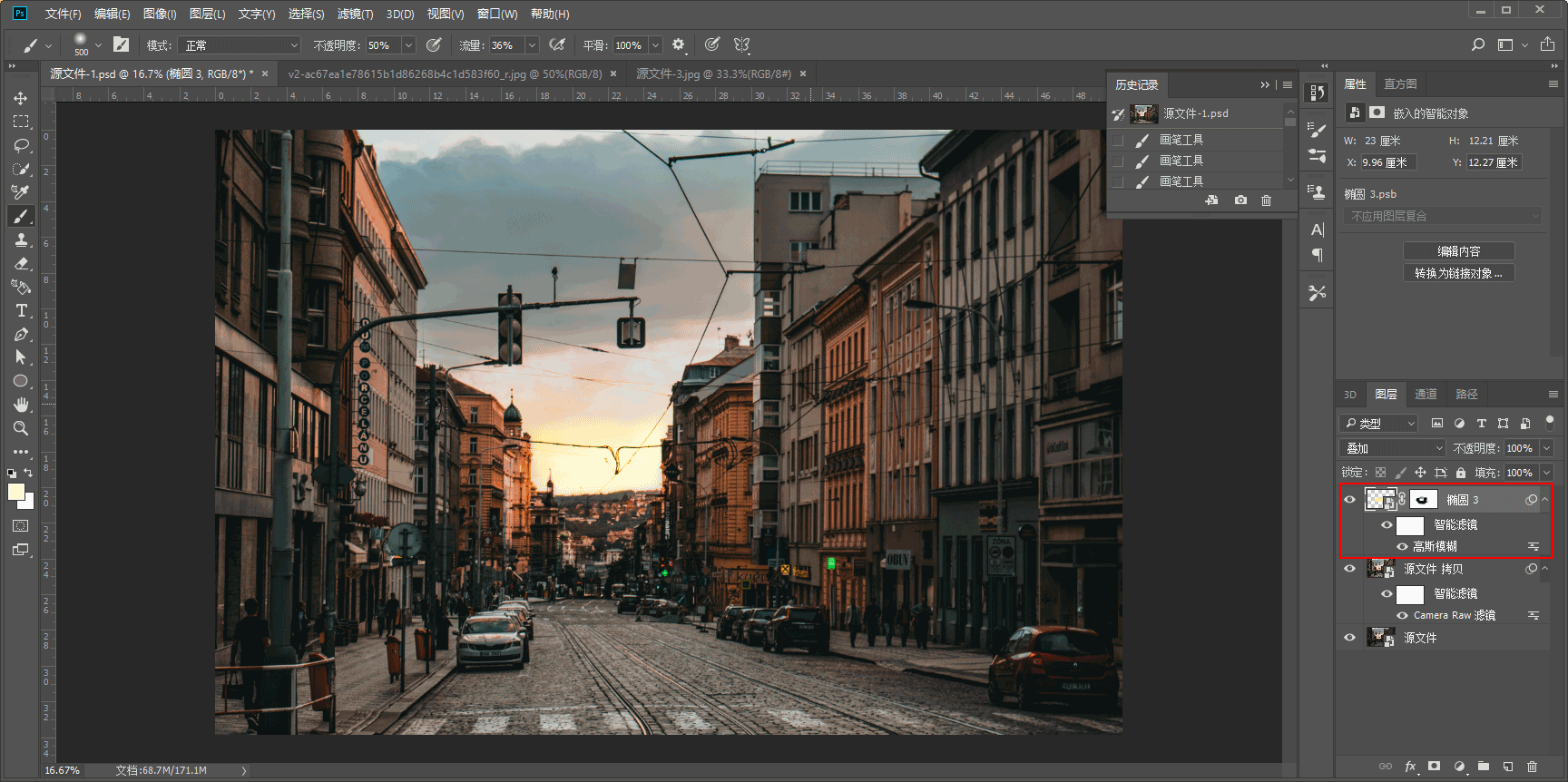
Task: Click the 转换为链接对象 button
Action: [x=1458, y=273]
